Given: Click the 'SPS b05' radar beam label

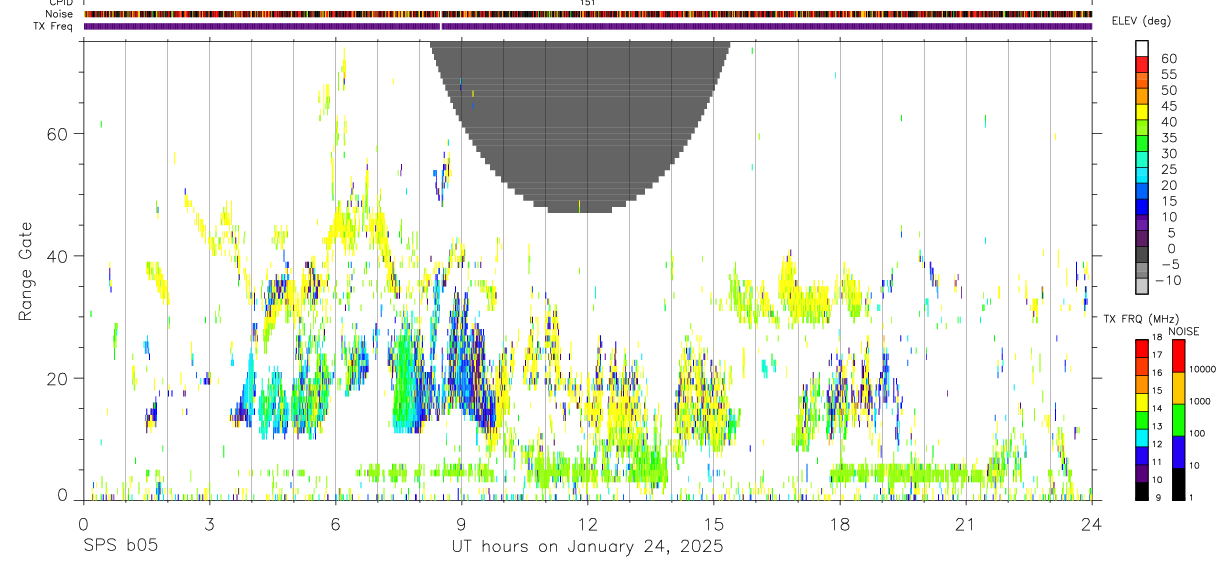Looking at the screenshot, I should tap(120, 547).
